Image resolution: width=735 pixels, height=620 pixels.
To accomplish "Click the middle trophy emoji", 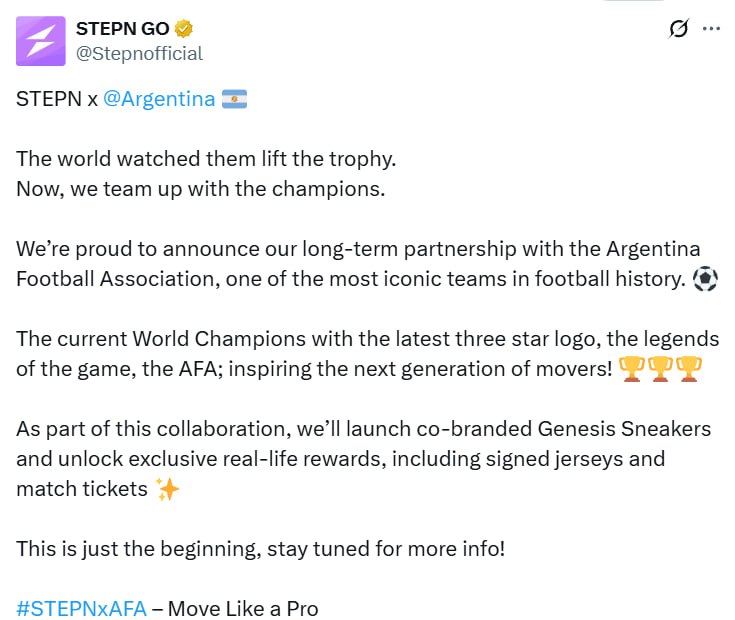I will (x=660, y=369).
